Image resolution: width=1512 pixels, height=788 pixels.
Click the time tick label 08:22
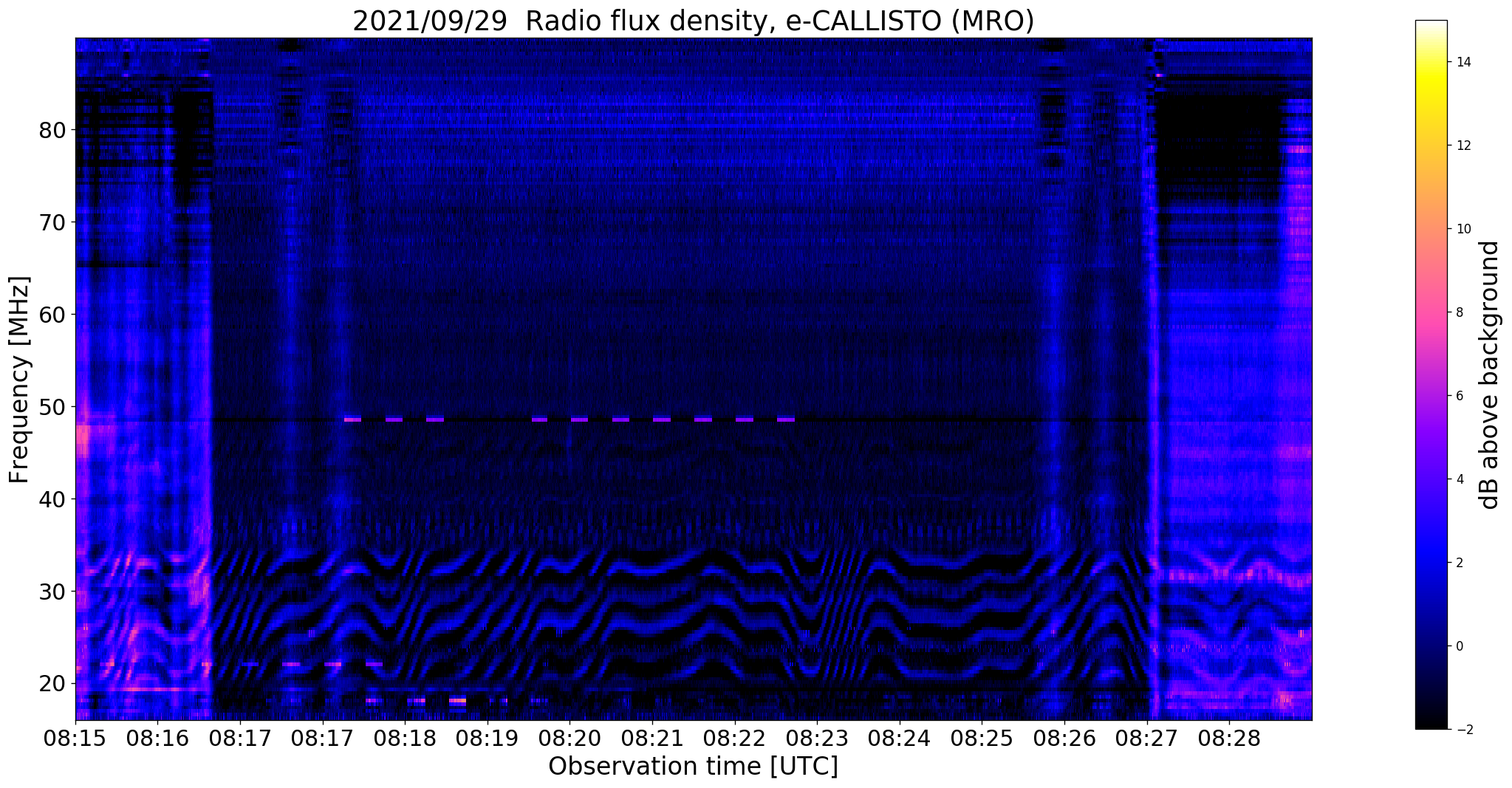pos(734,738)
